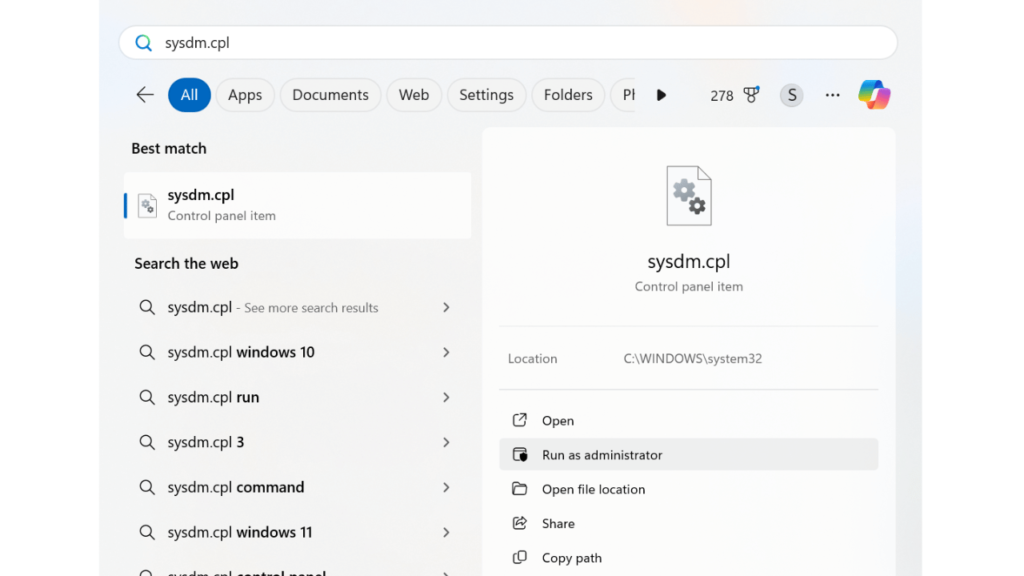
Task: Click magnifier icon beside sysdm.cpl command
Action: (147, 487)
